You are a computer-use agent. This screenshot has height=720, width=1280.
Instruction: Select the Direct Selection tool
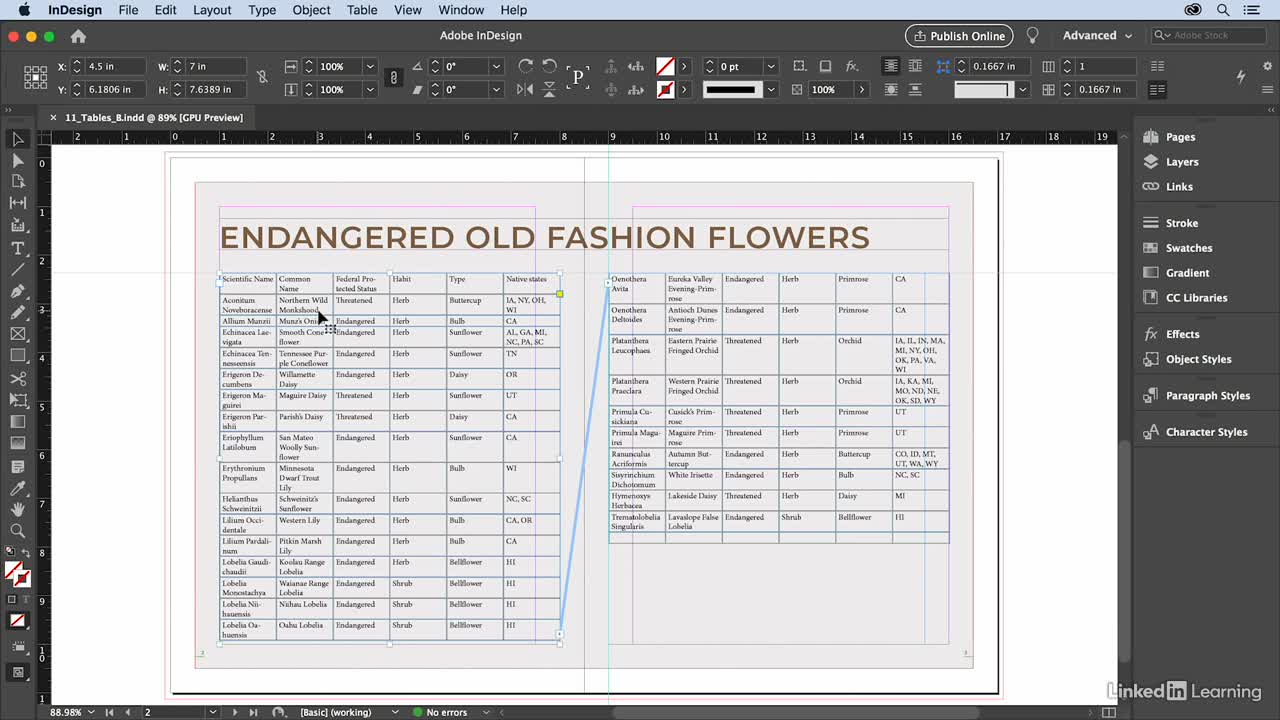[17, 160]
